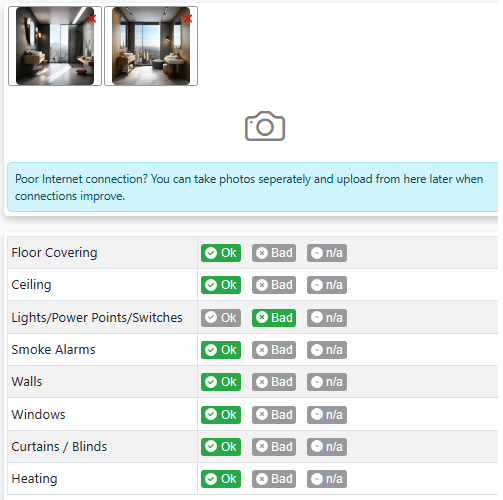Mark Windows as Bad
503x500 pixels.
pos(274,415)
